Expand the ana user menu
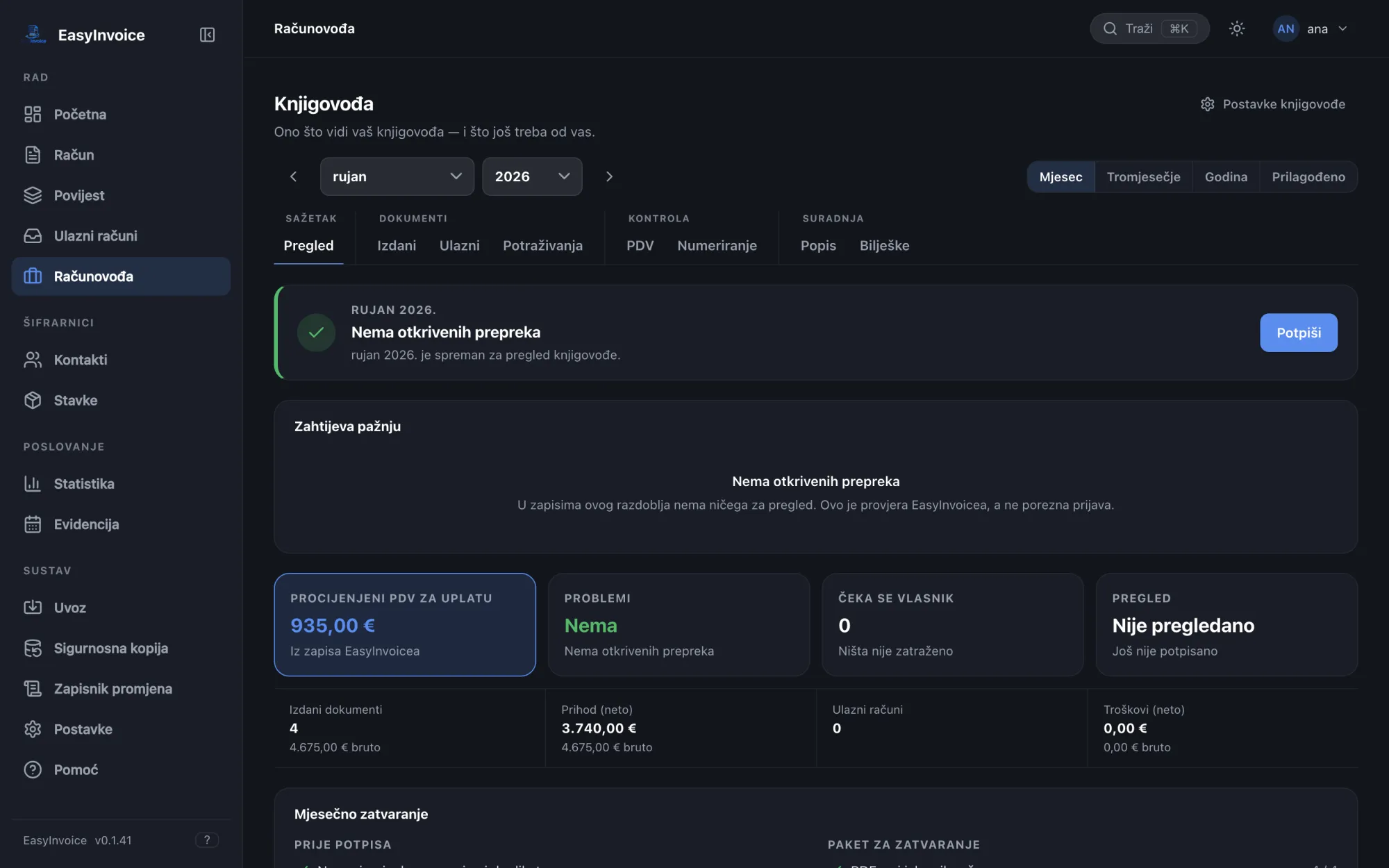1389x868 pixels. click(1311, 28)
